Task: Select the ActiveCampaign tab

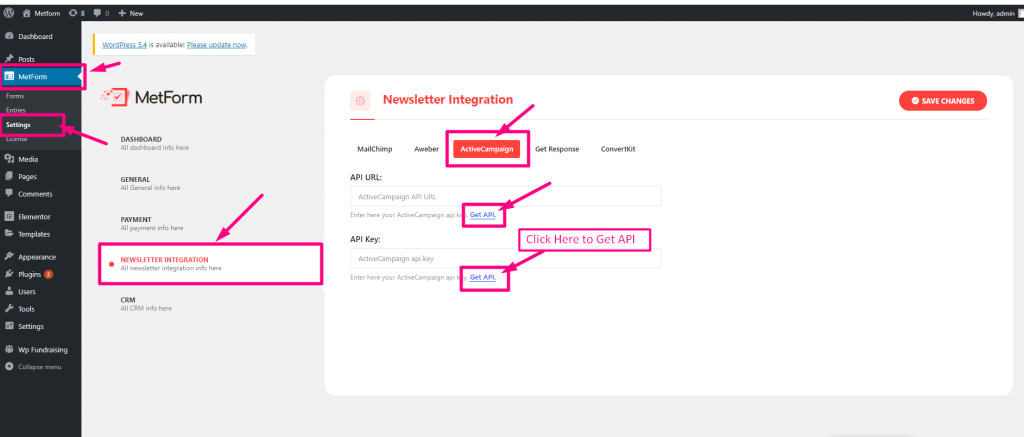Action: (487, 149)
